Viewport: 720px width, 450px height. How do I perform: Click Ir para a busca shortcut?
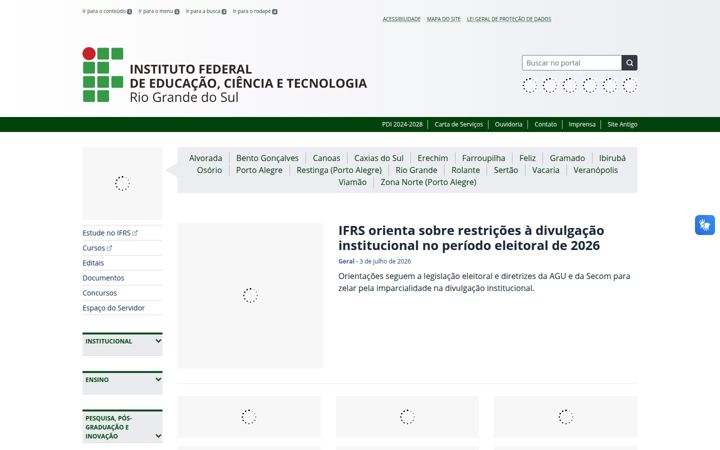[206, 11]
